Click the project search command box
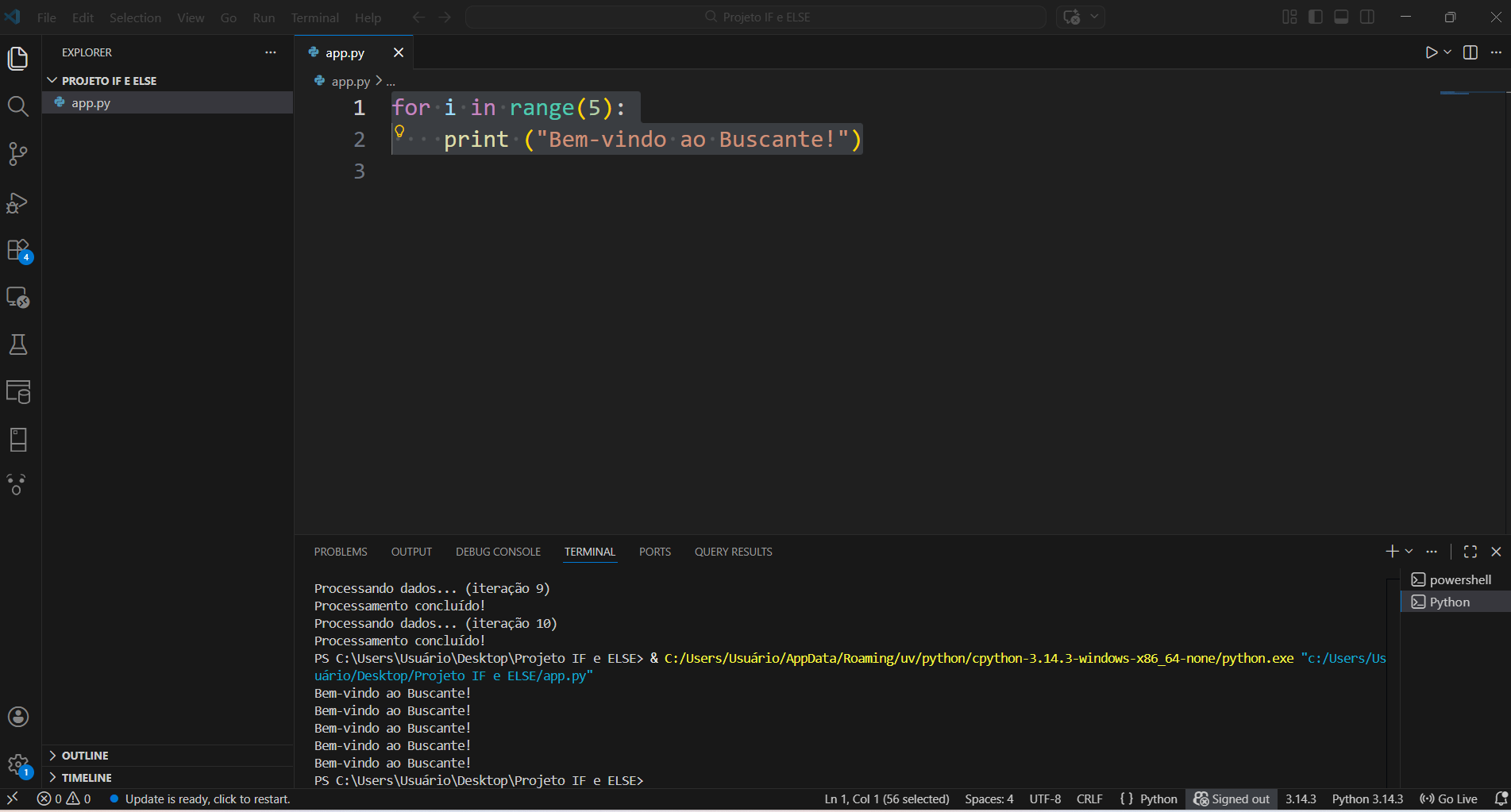1511x812 pixels. (755, 17)
